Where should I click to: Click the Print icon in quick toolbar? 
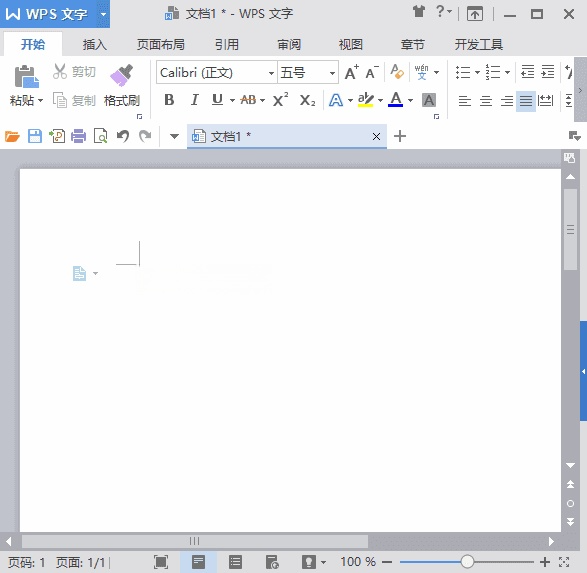79,136
